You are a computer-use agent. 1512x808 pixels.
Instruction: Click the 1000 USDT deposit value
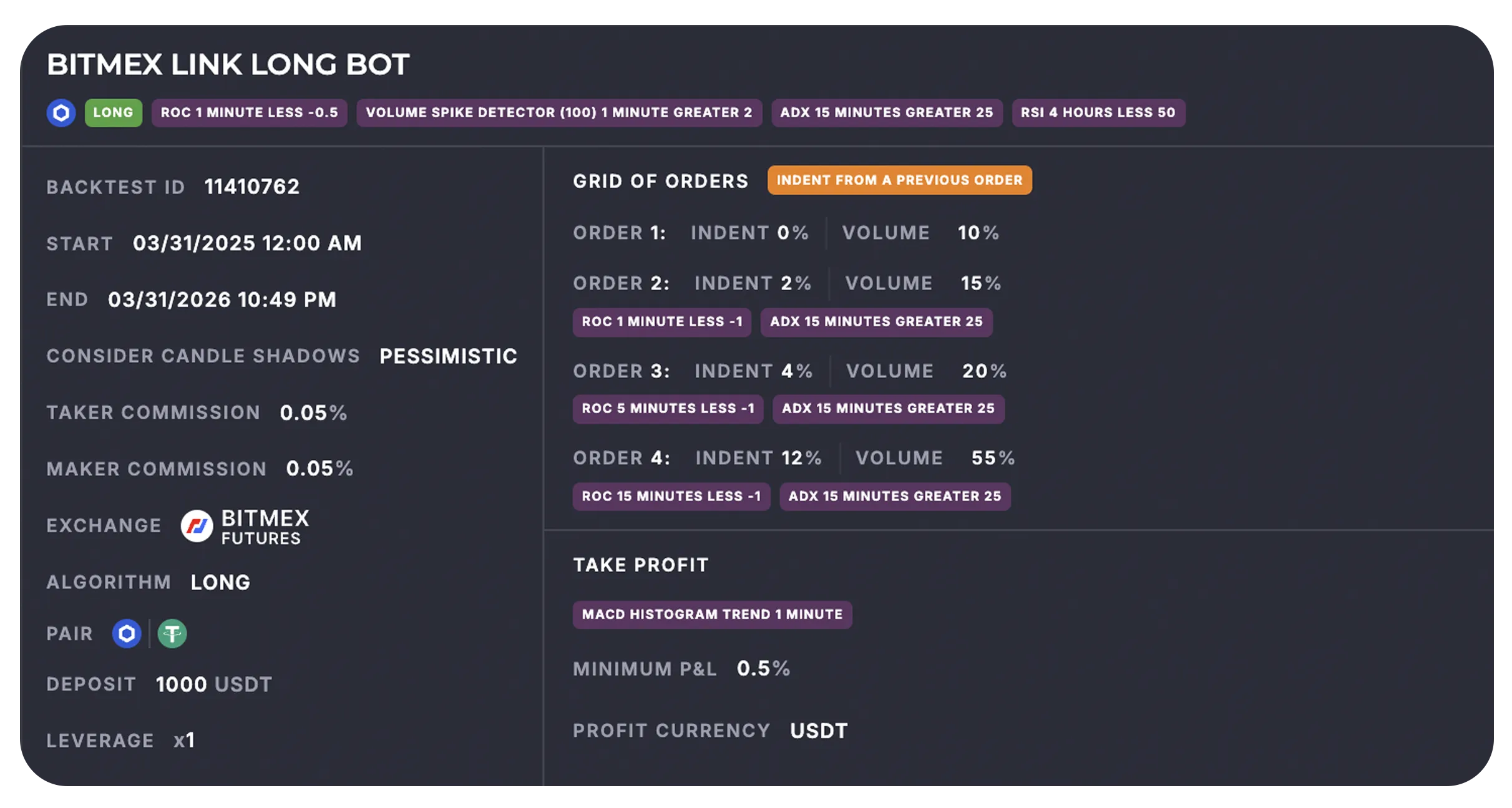click(x=213, y=684)
